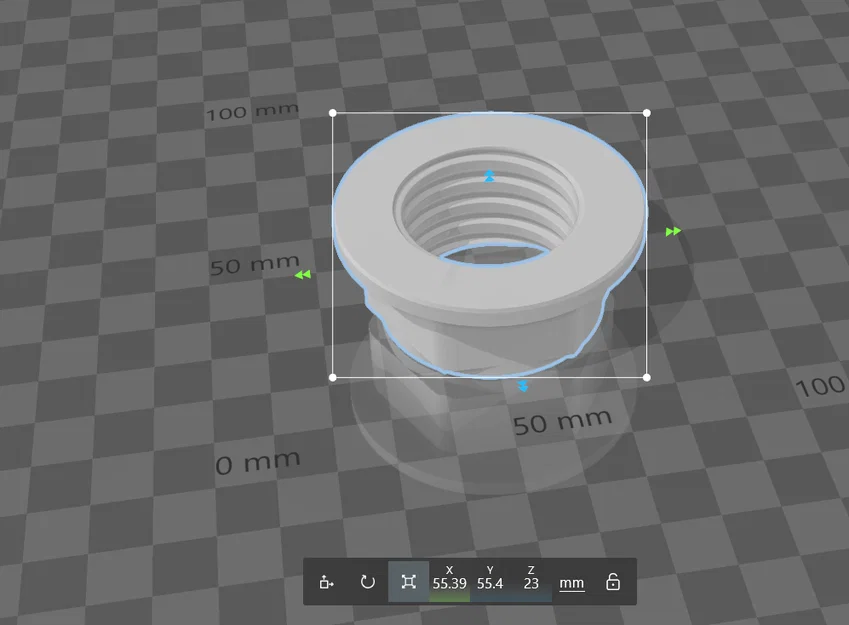849x625 pixels.
Task: Open the mm units selector
Action: 572,583
